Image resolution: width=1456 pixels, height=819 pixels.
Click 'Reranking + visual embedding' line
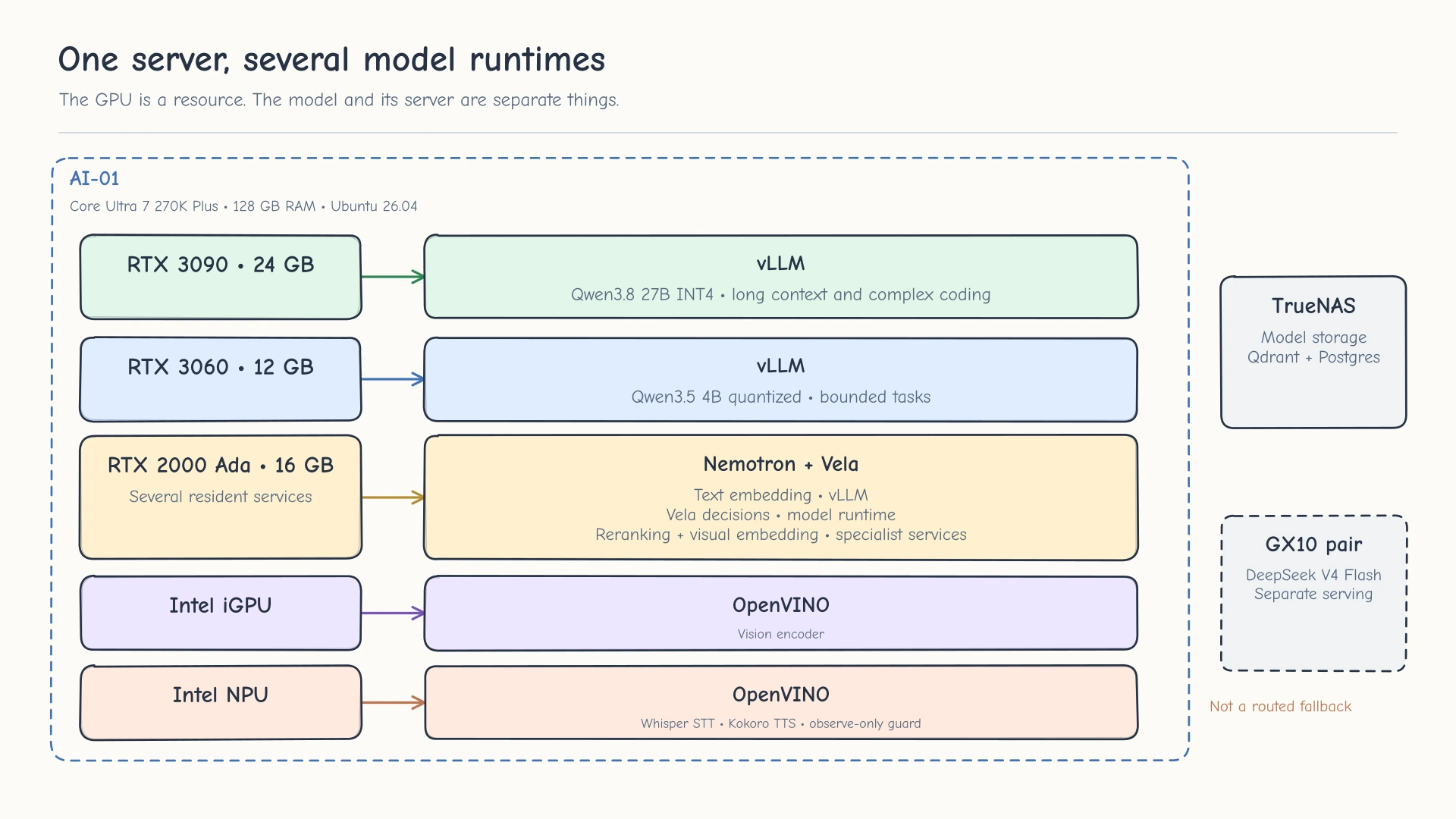click(x=780, y=535)
